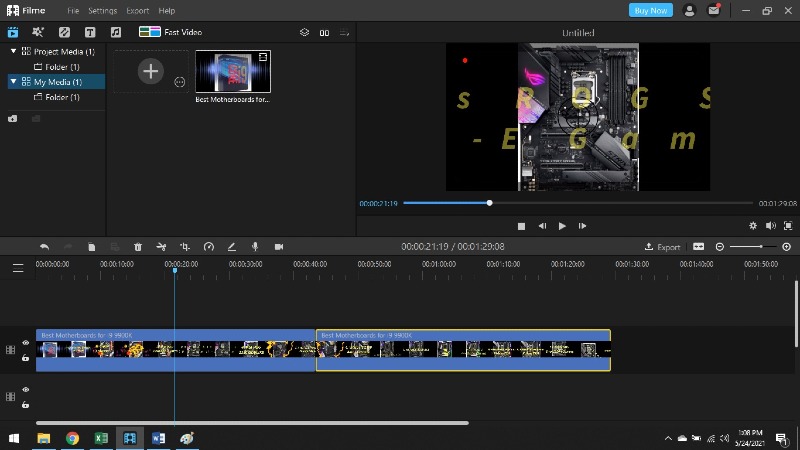Click the timeline zoom slider
Viewport: 800px width, 450px height.
(753, 247)
